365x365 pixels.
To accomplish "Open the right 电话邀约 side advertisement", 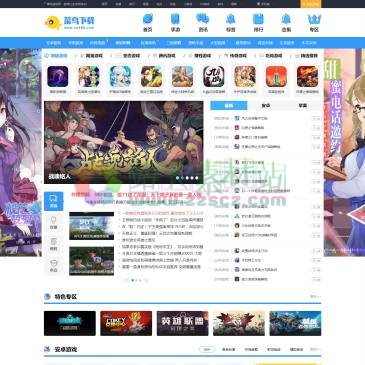I will click(x=344, y=152).
